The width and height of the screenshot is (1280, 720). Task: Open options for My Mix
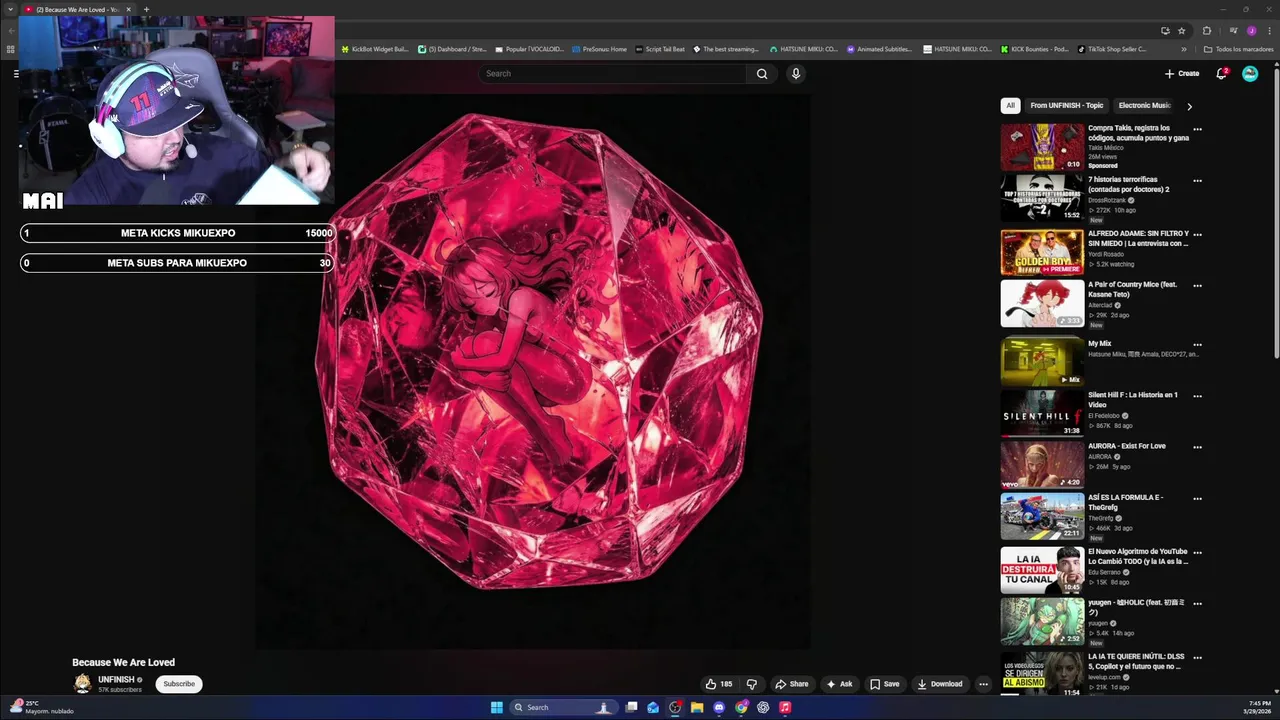click(1197, 345)
